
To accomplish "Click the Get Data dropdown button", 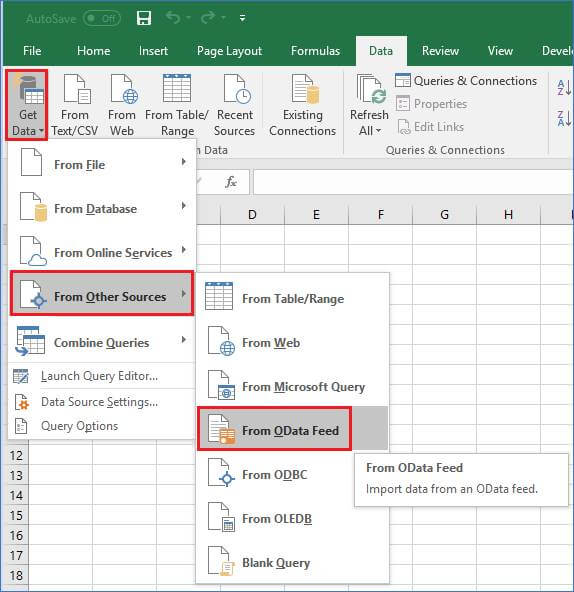I will pyautogui.click(x=27, y=105).
